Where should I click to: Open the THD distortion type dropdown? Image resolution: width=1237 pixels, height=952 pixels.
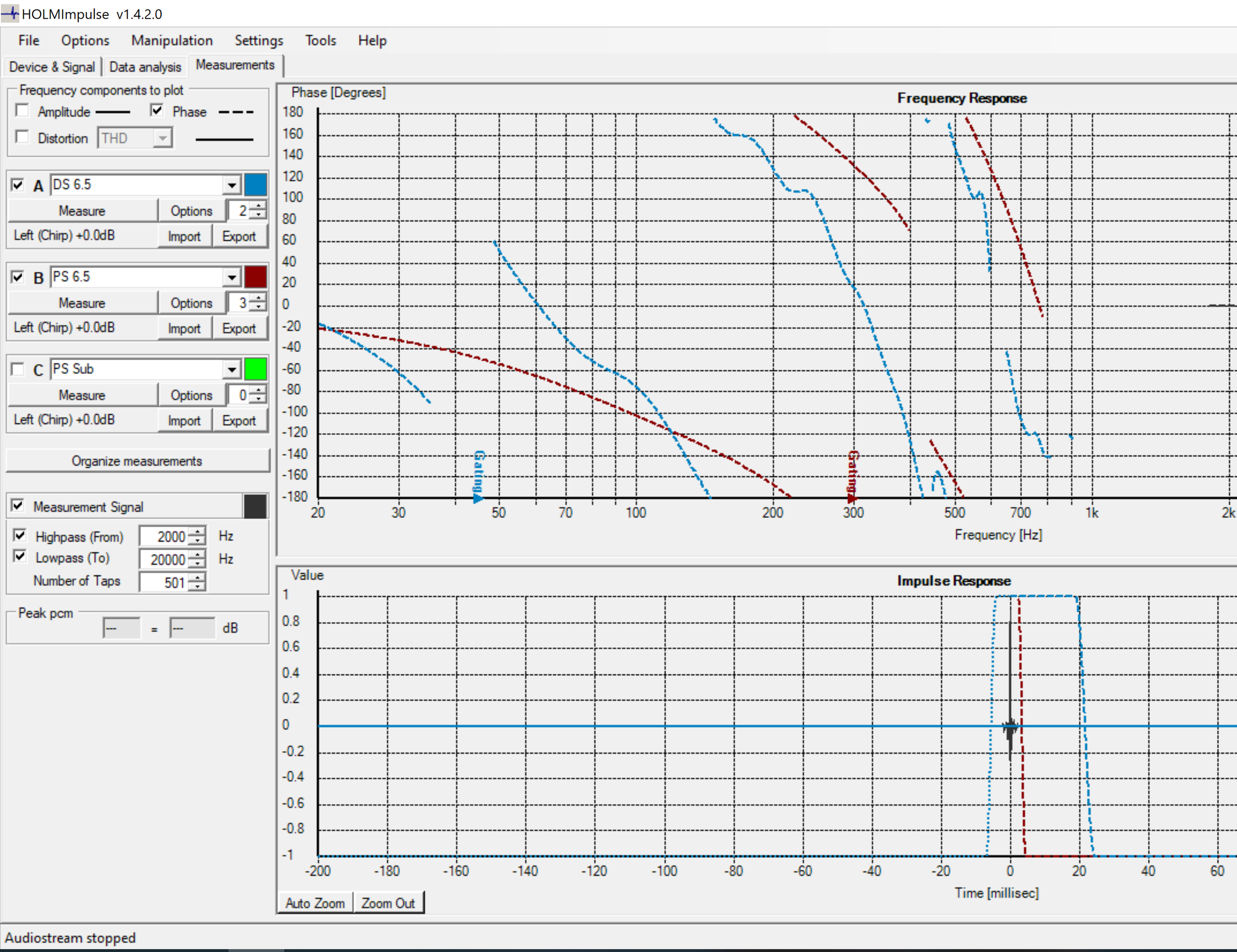(163, 138)
